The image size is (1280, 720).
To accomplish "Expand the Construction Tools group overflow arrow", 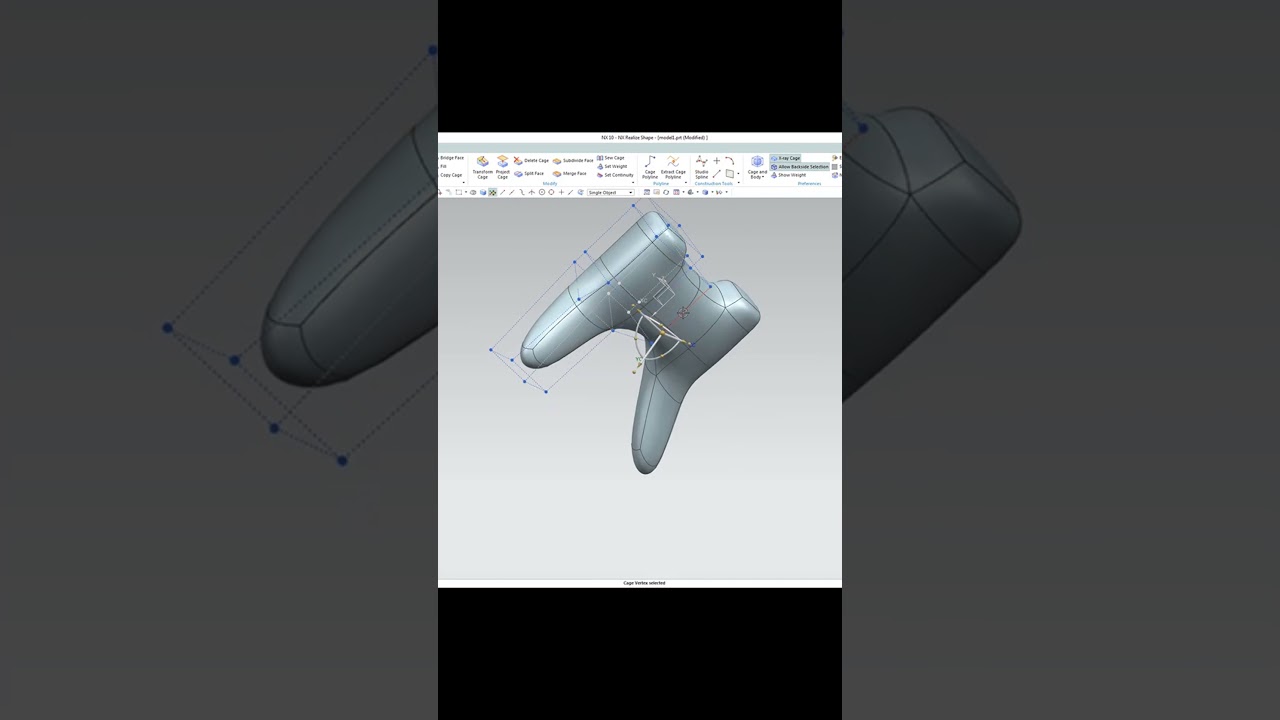I will [739, 183].
